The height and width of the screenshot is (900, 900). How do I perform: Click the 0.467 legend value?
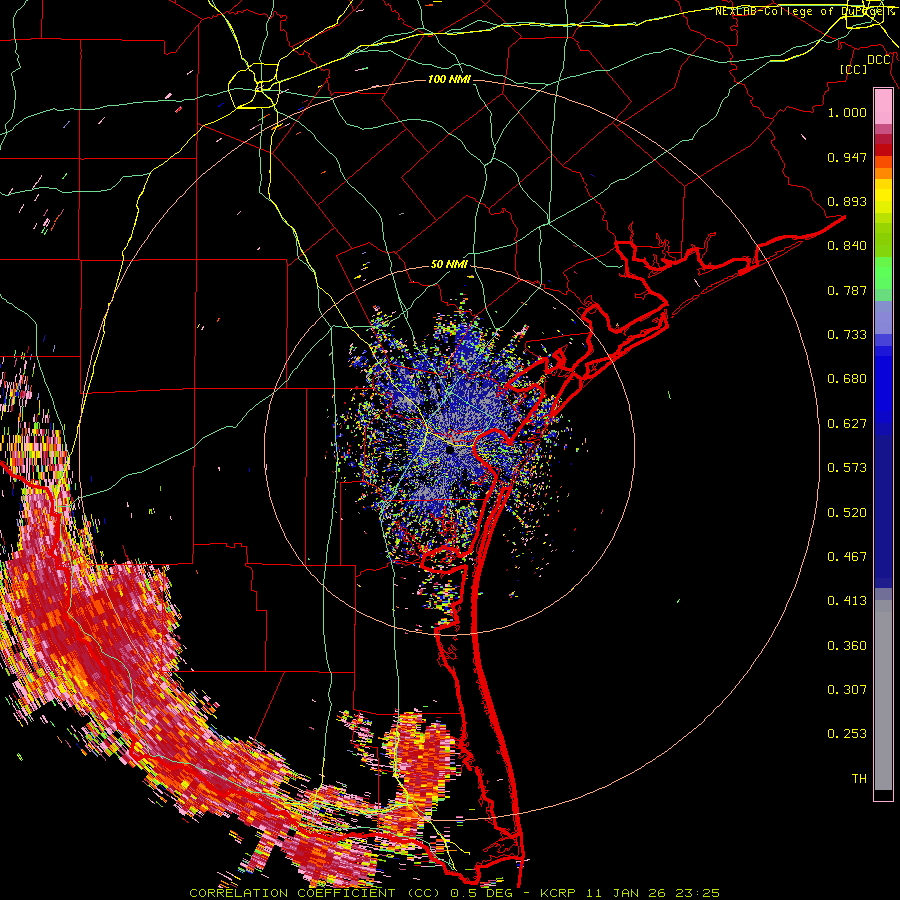tap(847, 557)
